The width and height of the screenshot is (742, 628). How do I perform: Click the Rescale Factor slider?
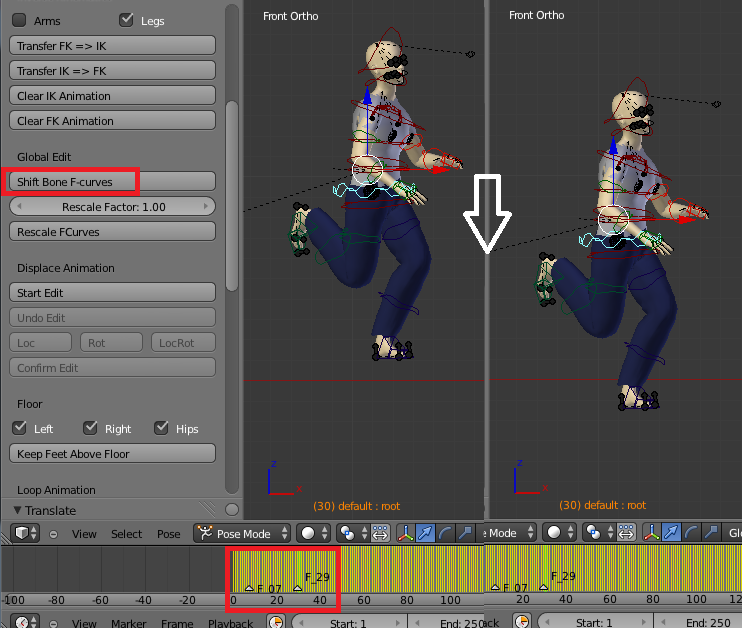(x=112, y=207)
